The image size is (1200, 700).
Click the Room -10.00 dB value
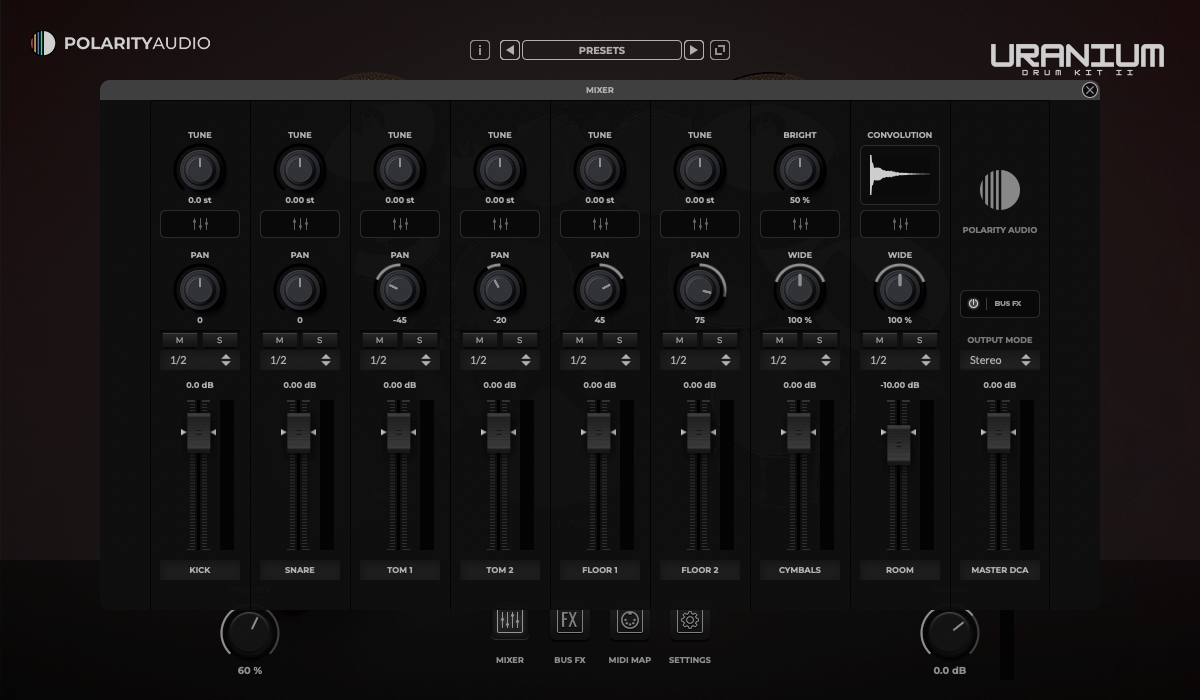[x=900, y=385]
